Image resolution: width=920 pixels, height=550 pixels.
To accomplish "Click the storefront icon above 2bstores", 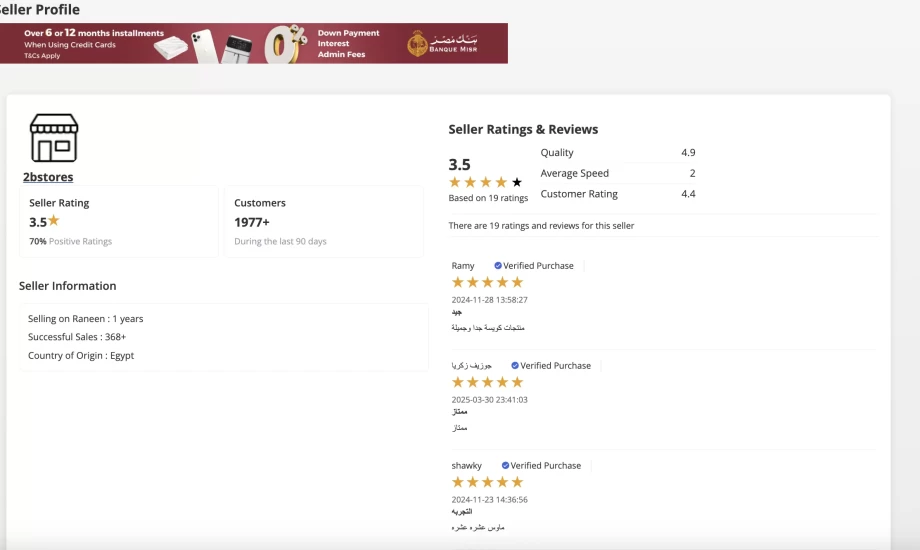I will coord(54,138).
